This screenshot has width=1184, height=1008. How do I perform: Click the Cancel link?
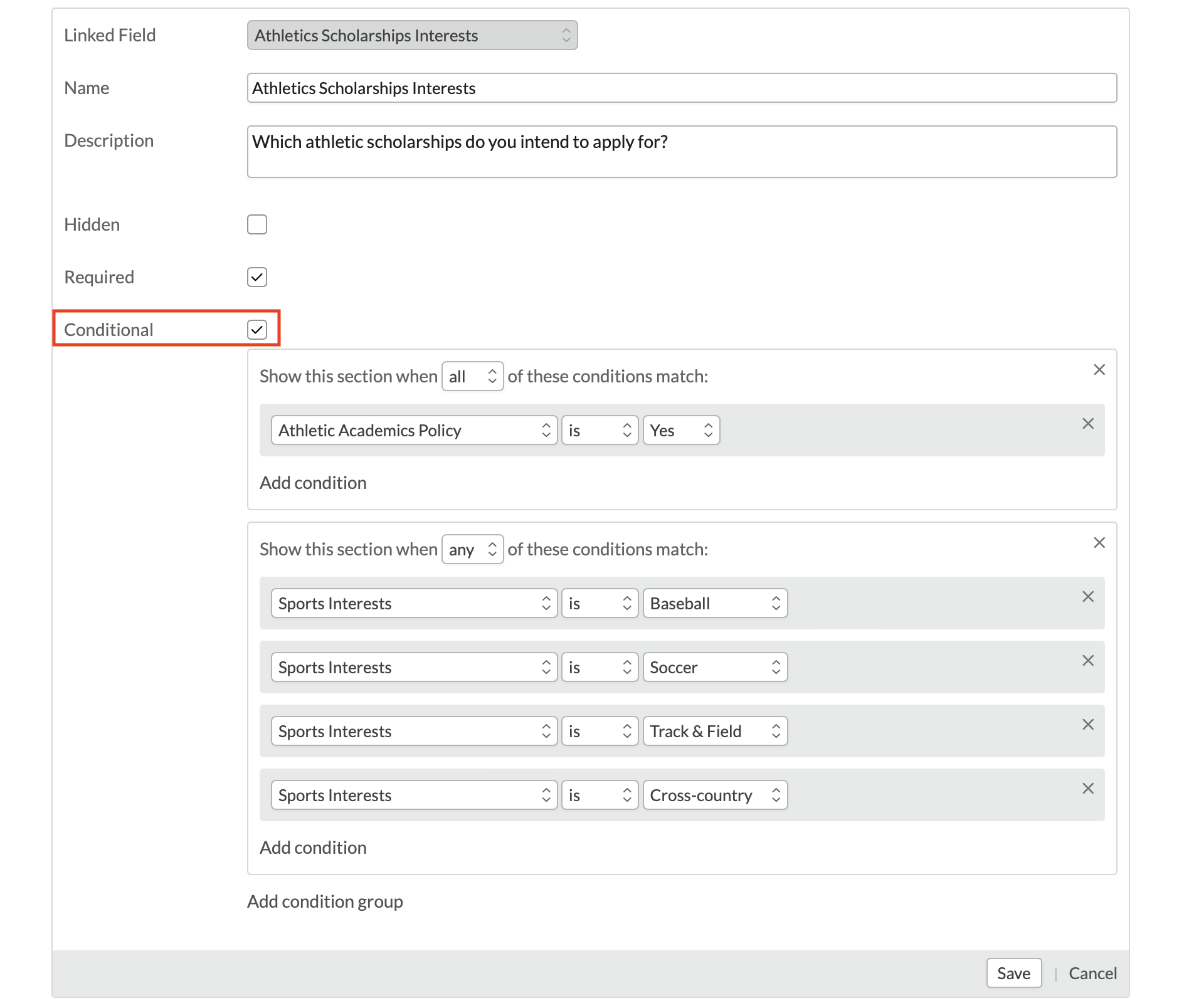pos(1092,974)
